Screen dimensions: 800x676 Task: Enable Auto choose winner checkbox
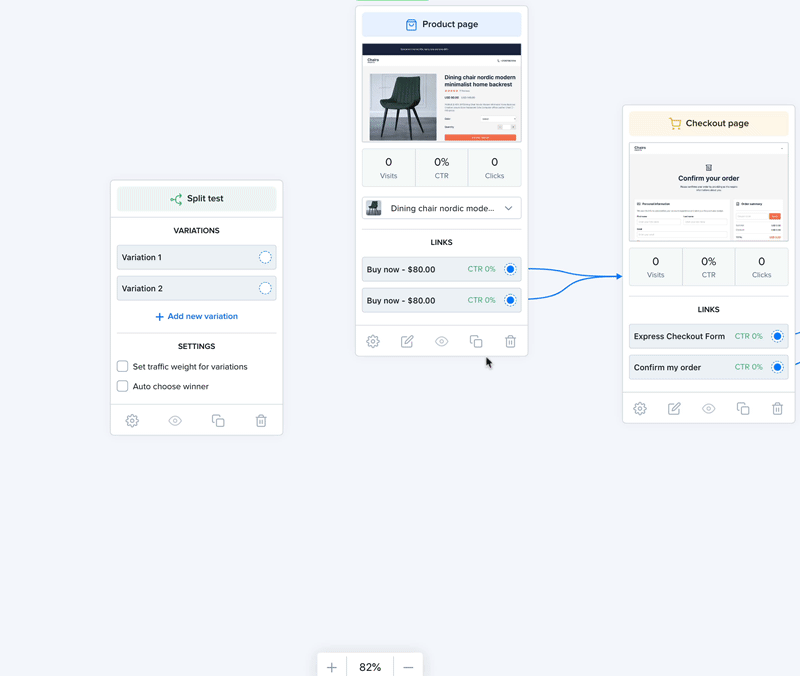point(122,386)
